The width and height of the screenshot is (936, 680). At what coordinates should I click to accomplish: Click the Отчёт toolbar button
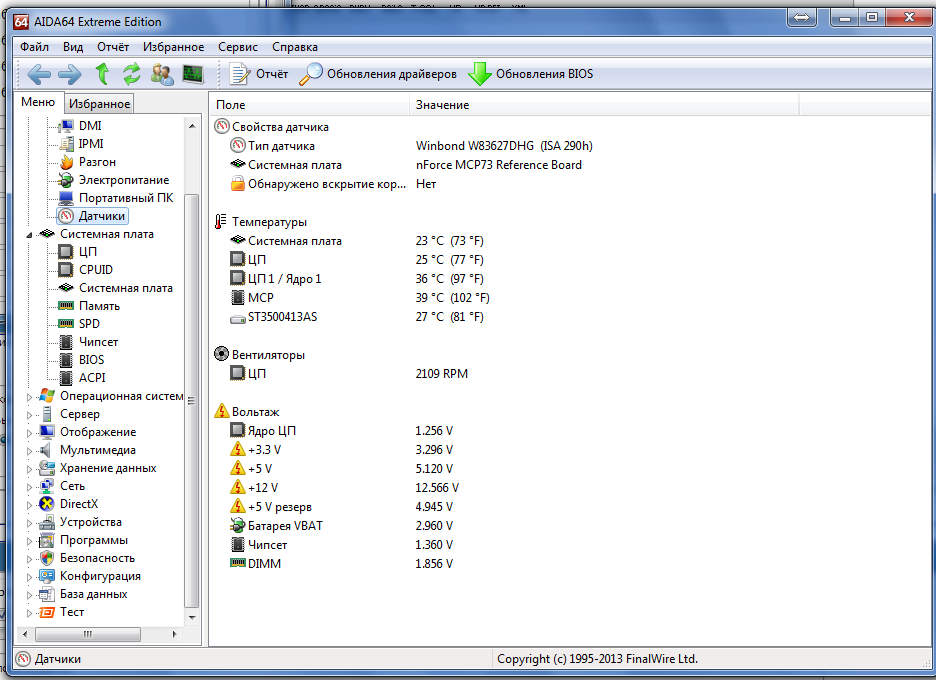pos(259,74)
